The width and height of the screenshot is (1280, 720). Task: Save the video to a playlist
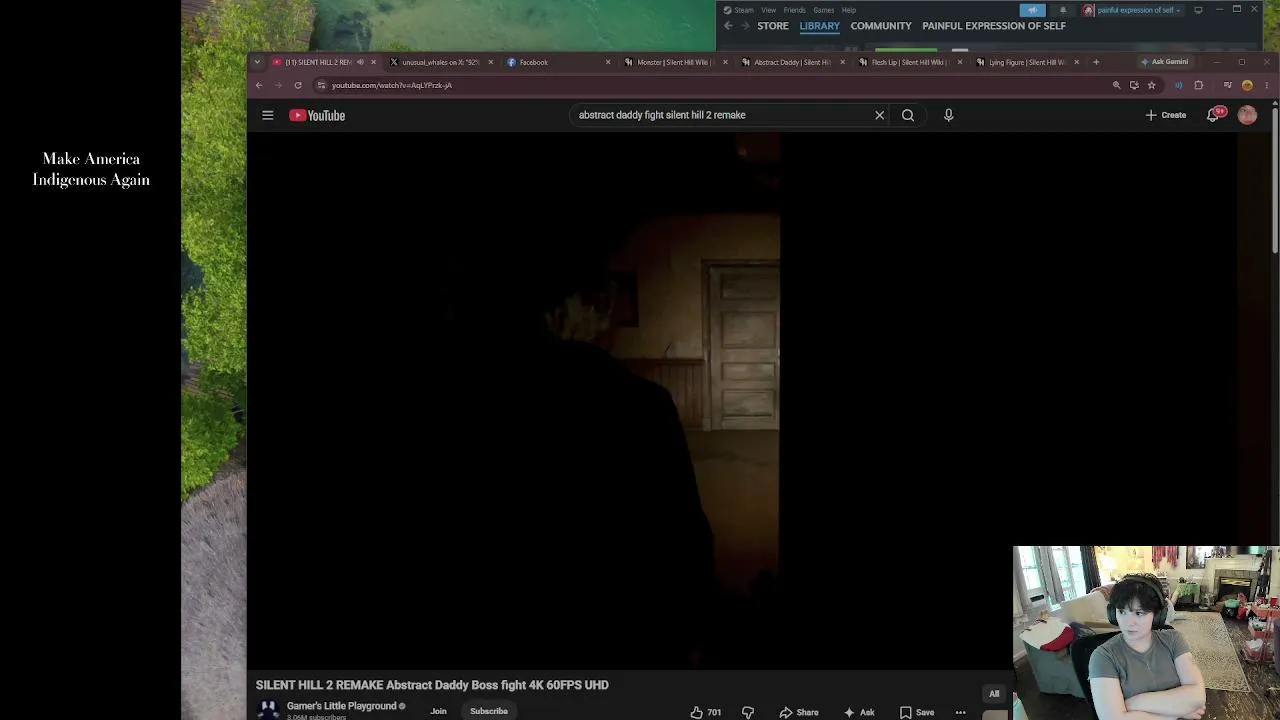coord(917,712)
